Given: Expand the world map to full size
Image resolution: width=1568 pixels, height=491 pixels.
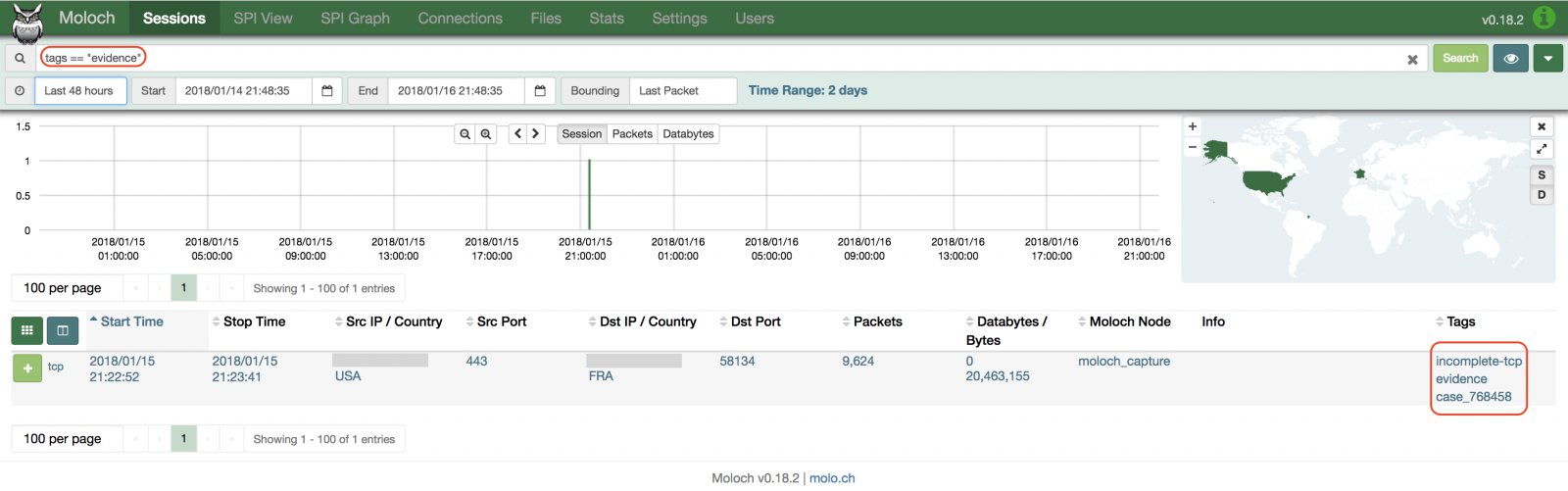Looking at the screenshot, I should (1542, 149).
